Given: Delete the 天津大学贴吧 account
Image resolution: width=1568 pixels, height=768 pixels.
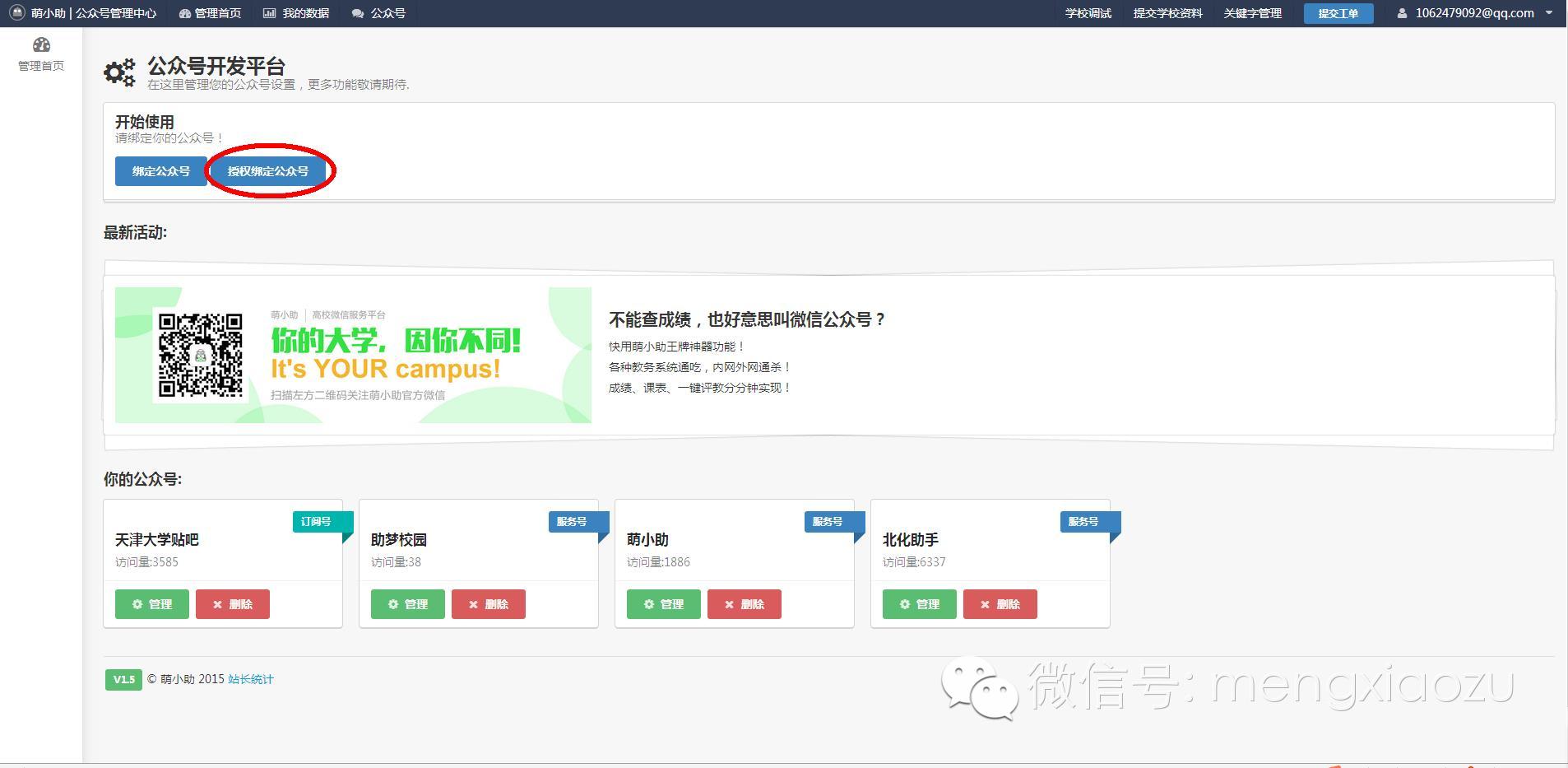Looking at the screenshot, I should (233, 604).
